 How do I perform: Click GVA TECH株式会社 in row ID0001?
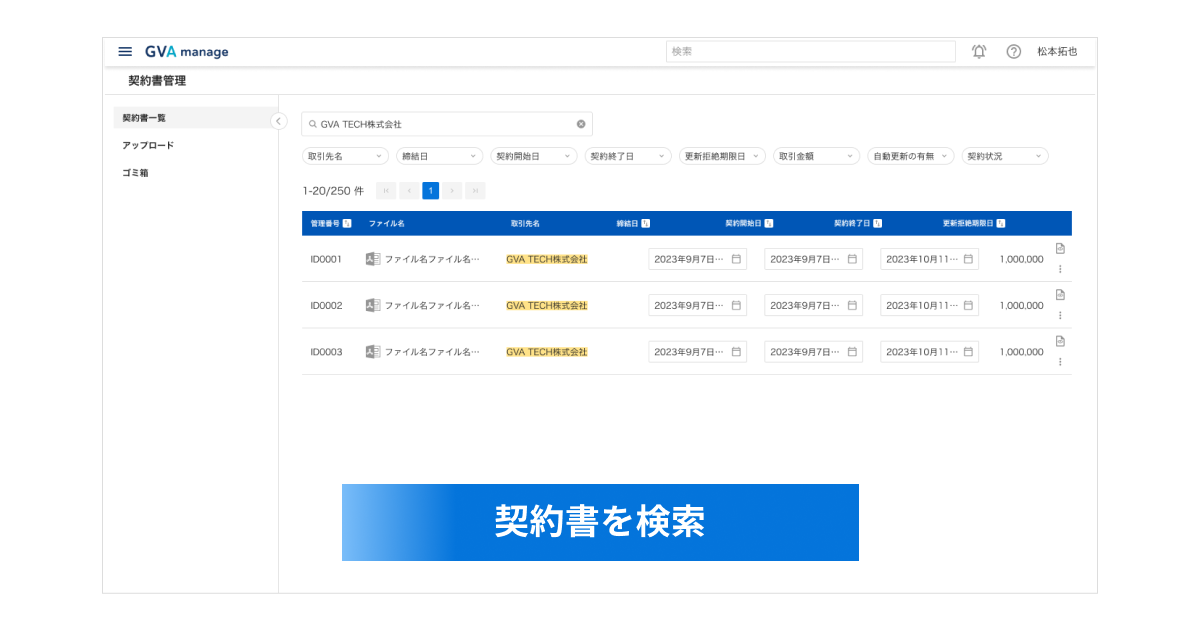point(547,259)
